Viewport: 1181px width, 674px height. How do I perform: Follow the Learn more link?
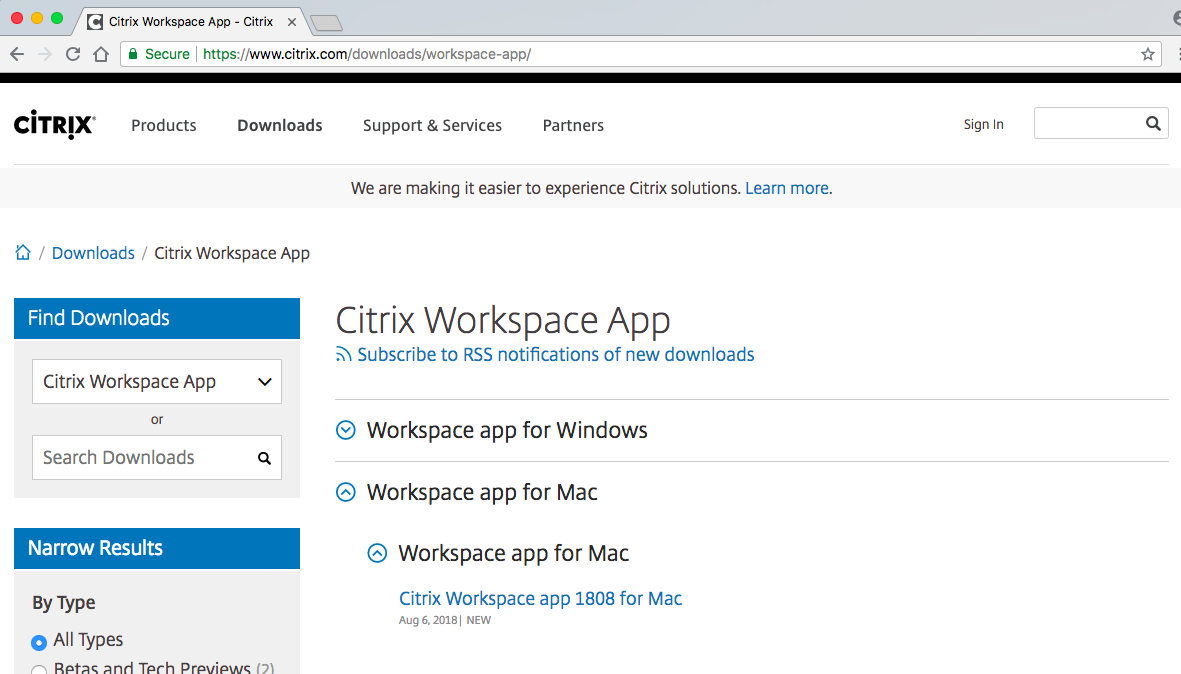pos(787,188)
